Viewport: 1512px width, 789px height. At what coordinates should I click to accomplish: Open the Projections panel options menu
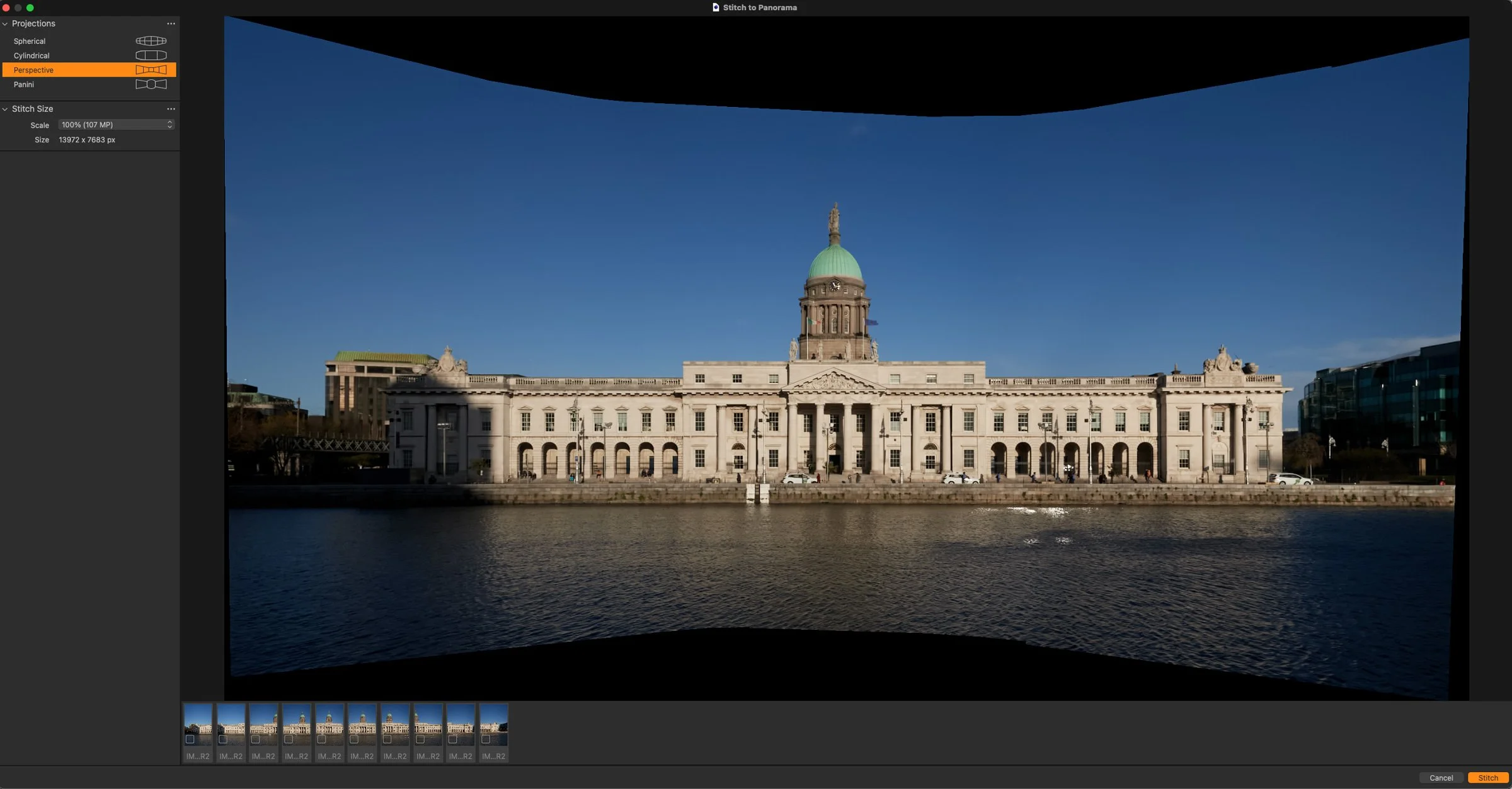tap(171, 23)
